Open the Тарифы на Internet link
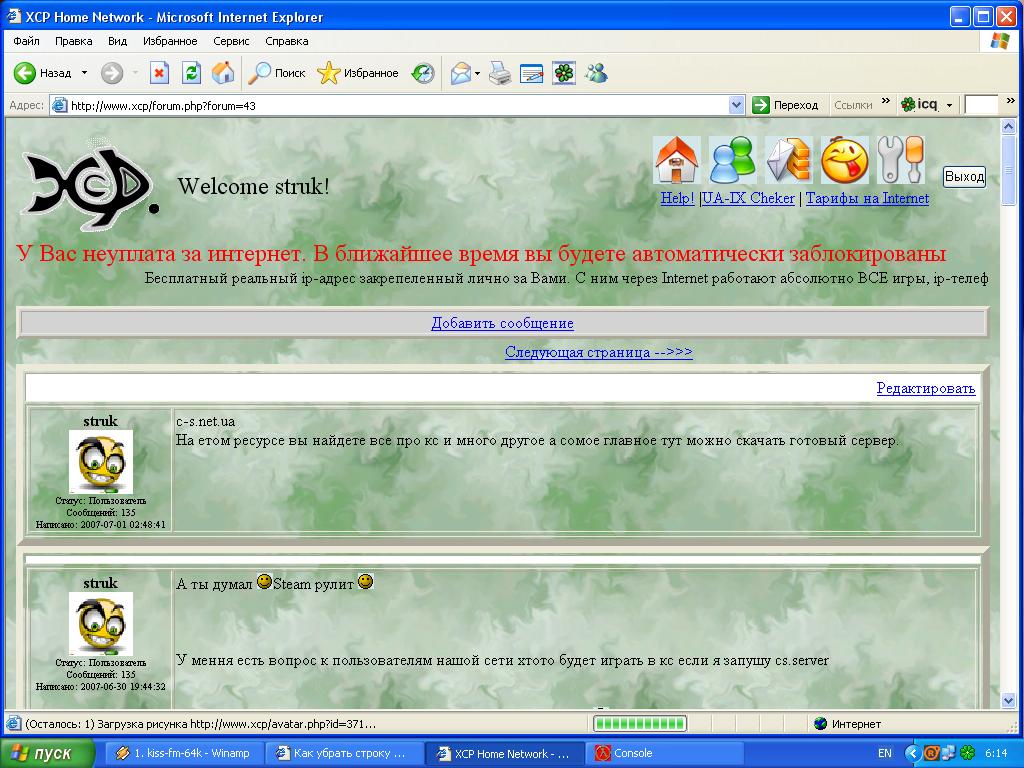The image size is (1024, 768). [867, 198]
